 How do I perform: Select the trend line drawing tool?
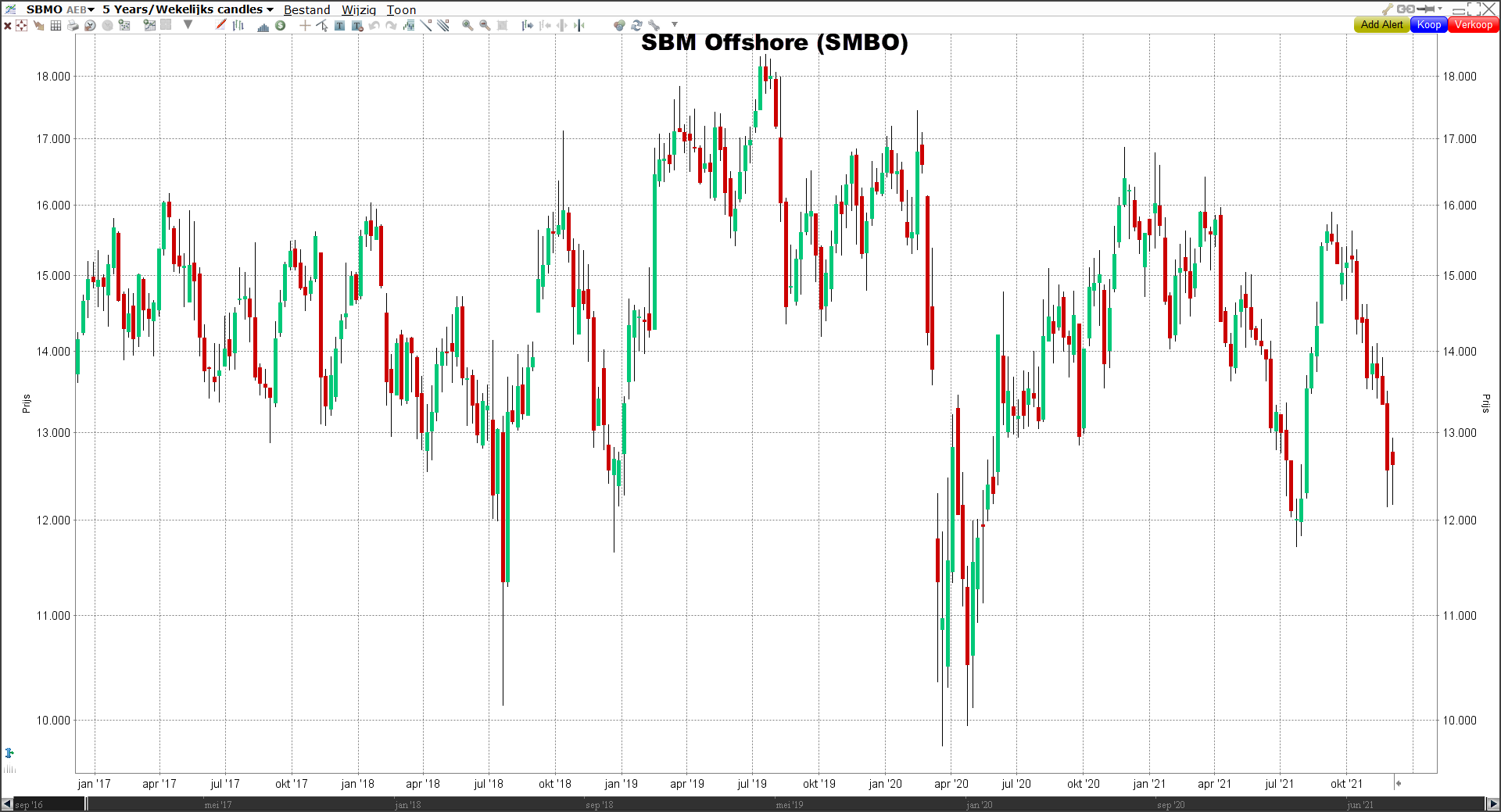(426, 25)
